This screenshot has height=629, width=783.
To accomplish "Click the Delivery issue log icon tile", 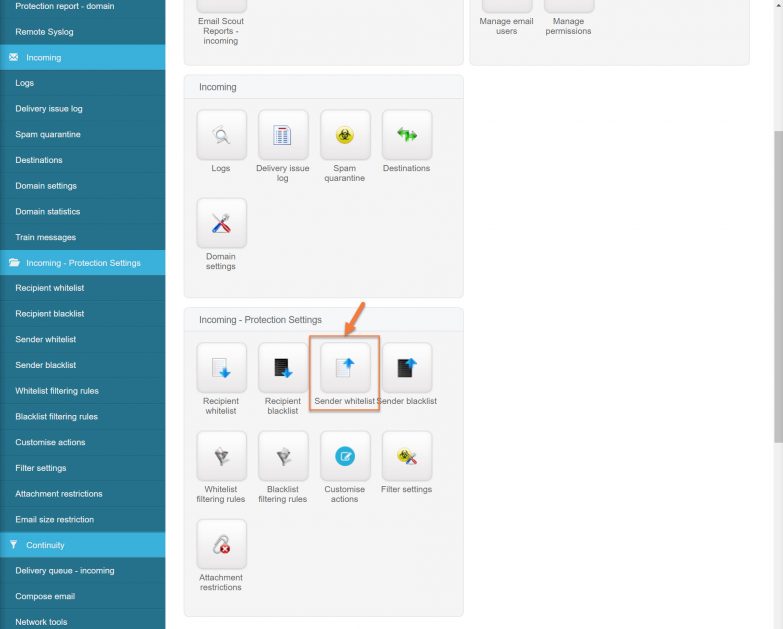I will (283, 135).
